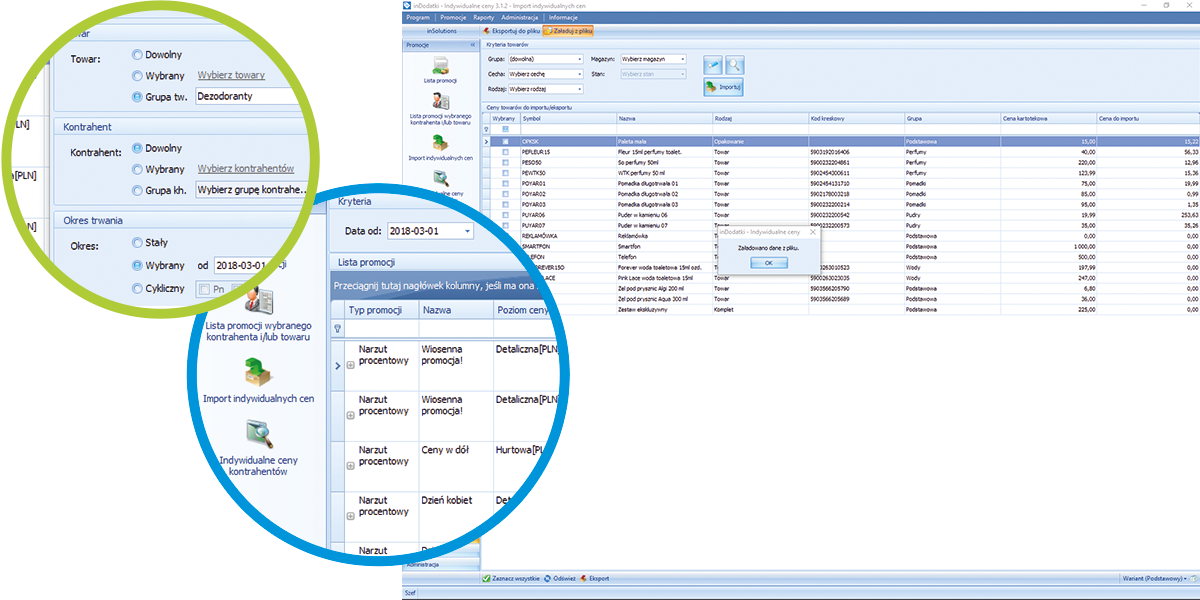Select Cykliczny radio for Okres
The height and width of the screenshot is (600, 1200).
tap(137, 288)
